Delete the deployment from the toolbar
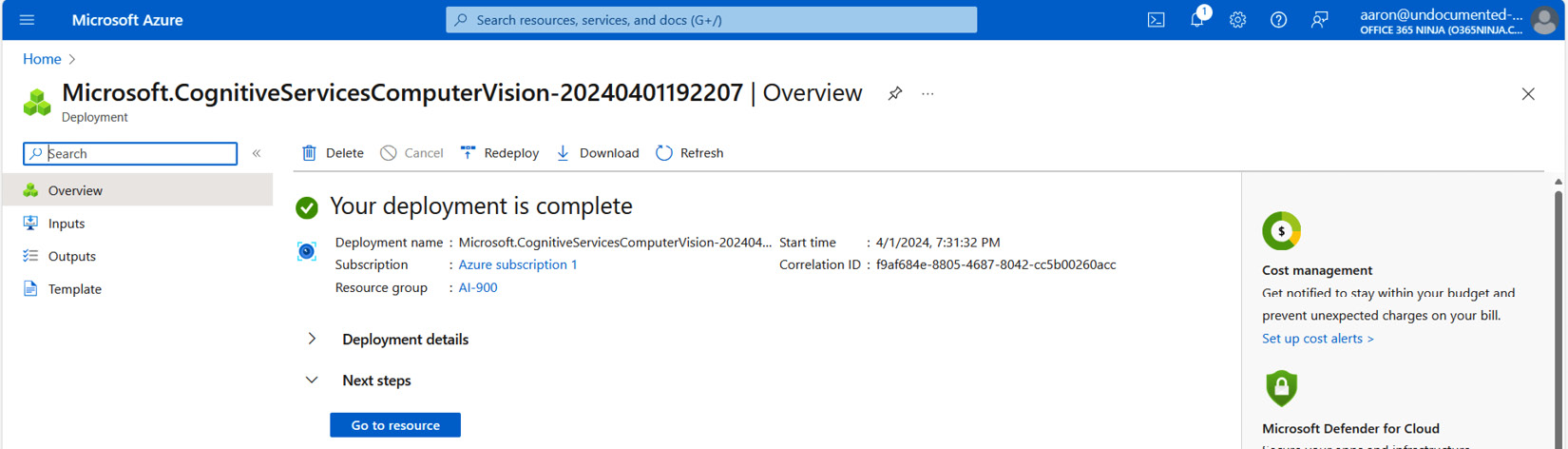1568x449 pixels. (333, 153)
